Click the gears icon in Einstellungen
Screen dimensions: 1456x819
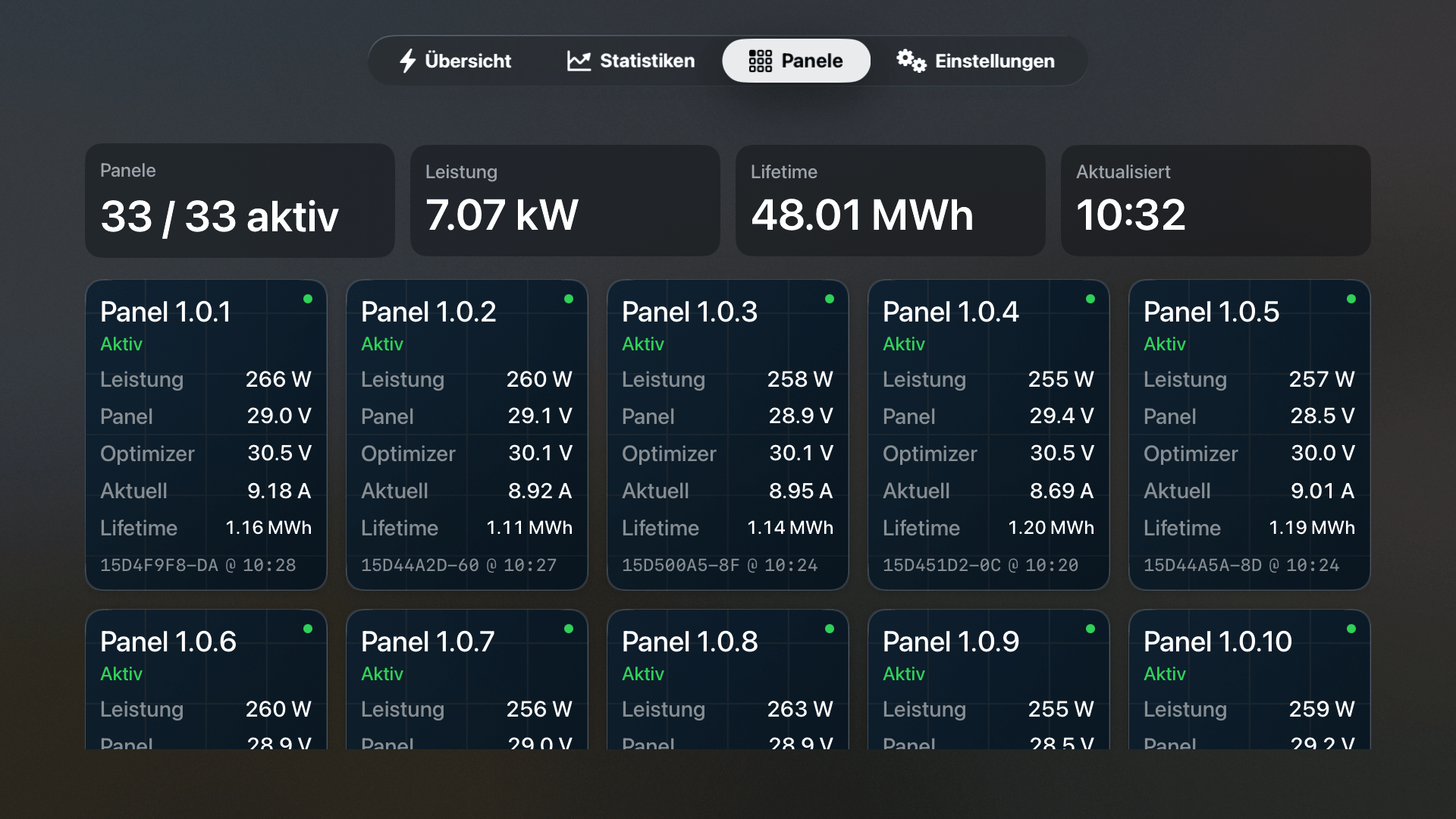coord(912,61)
